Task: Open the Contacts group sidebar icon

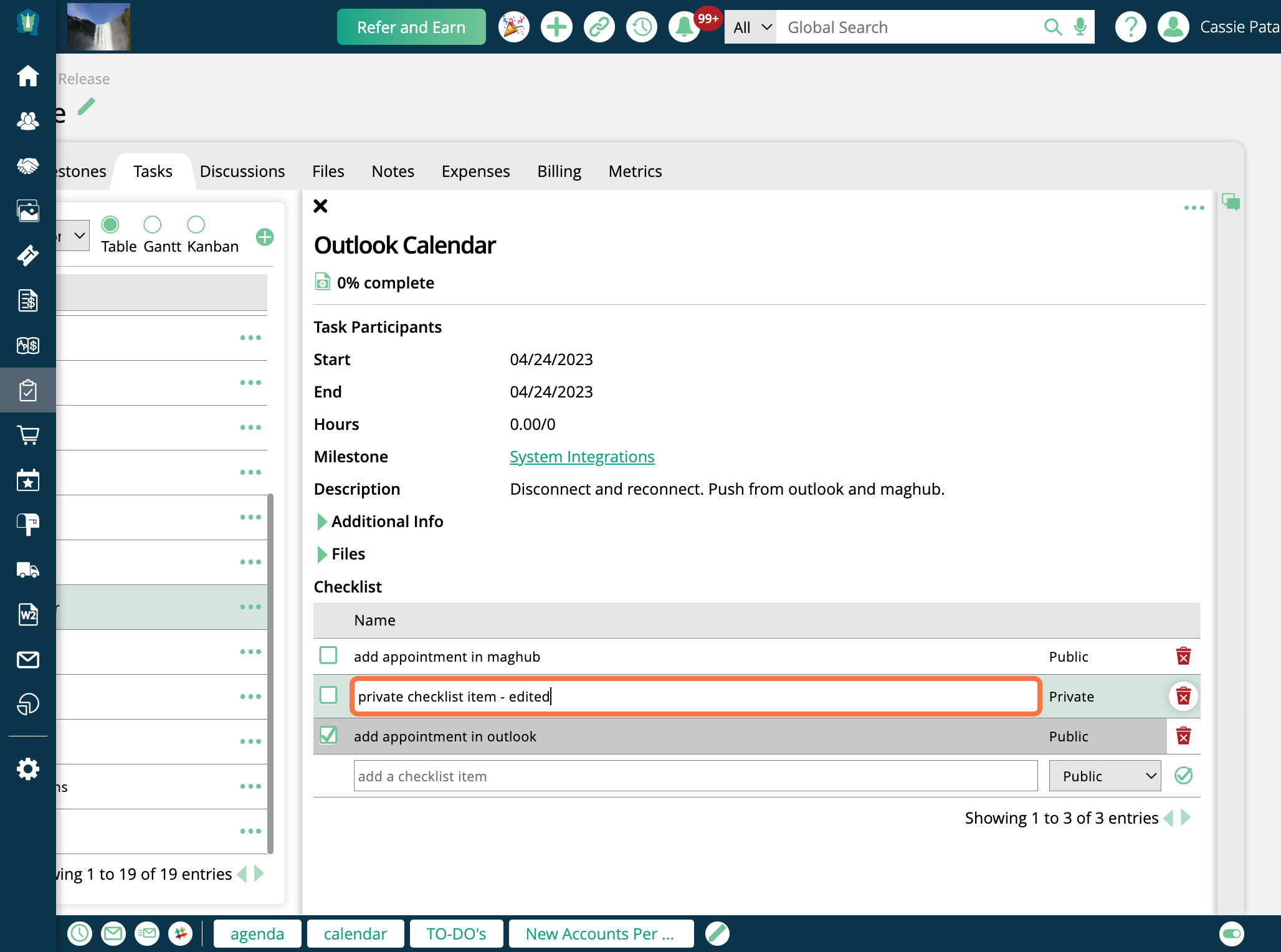Action: 28,121
